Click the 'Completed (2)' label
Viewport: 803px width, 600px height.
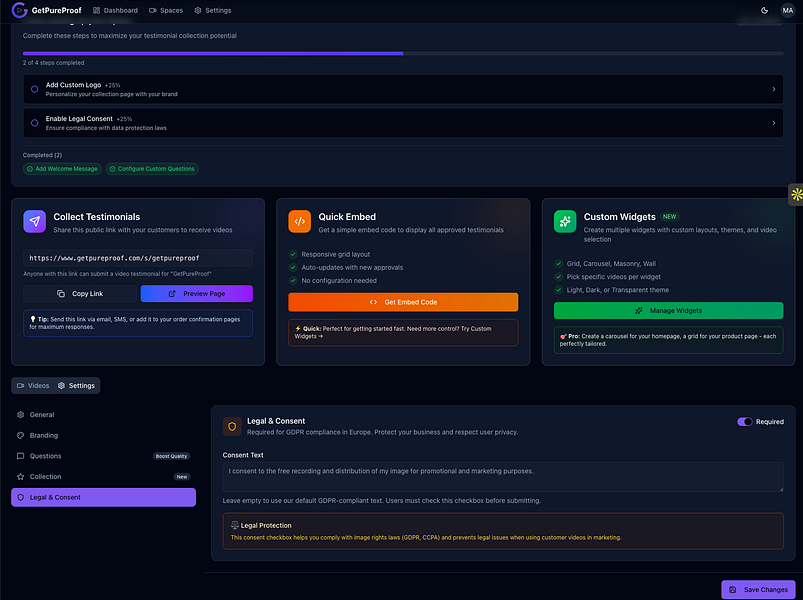[x=43, y=155]
